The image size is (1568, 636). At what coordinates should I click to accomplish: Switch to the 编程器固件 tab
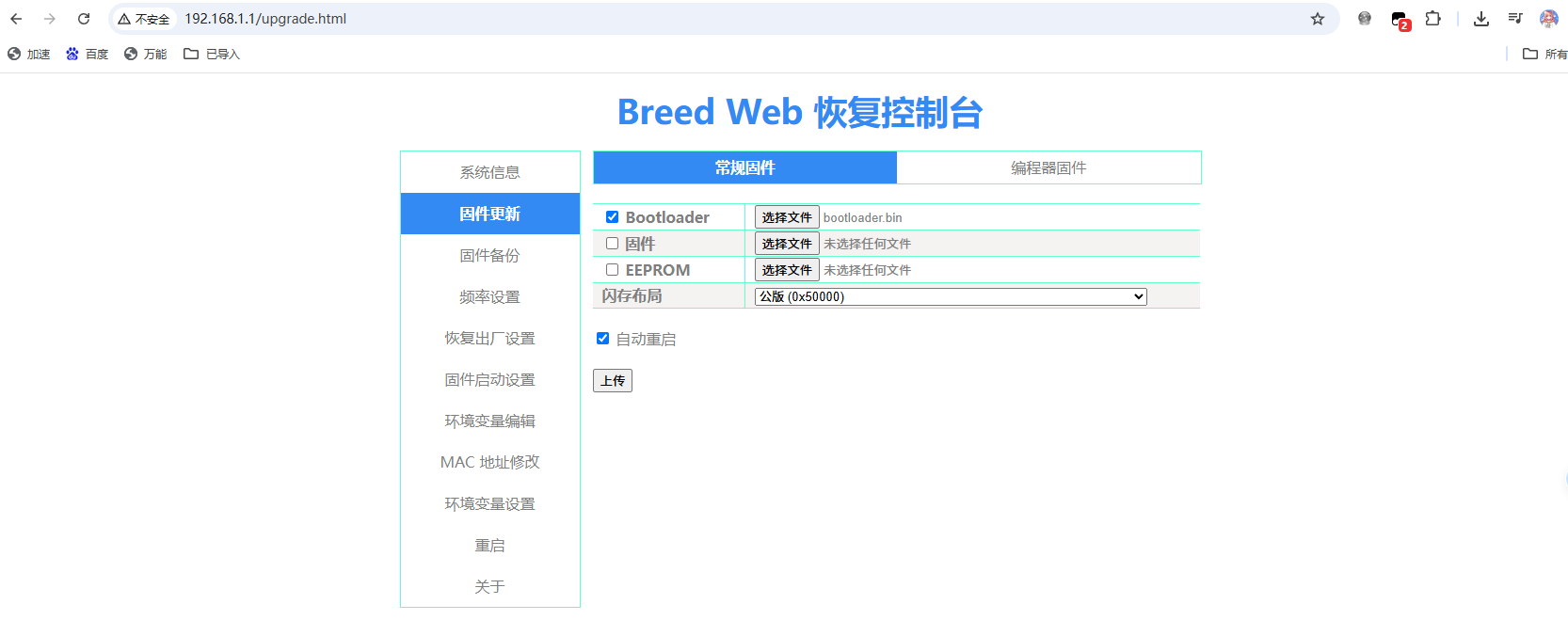[x=1048, y=167]
